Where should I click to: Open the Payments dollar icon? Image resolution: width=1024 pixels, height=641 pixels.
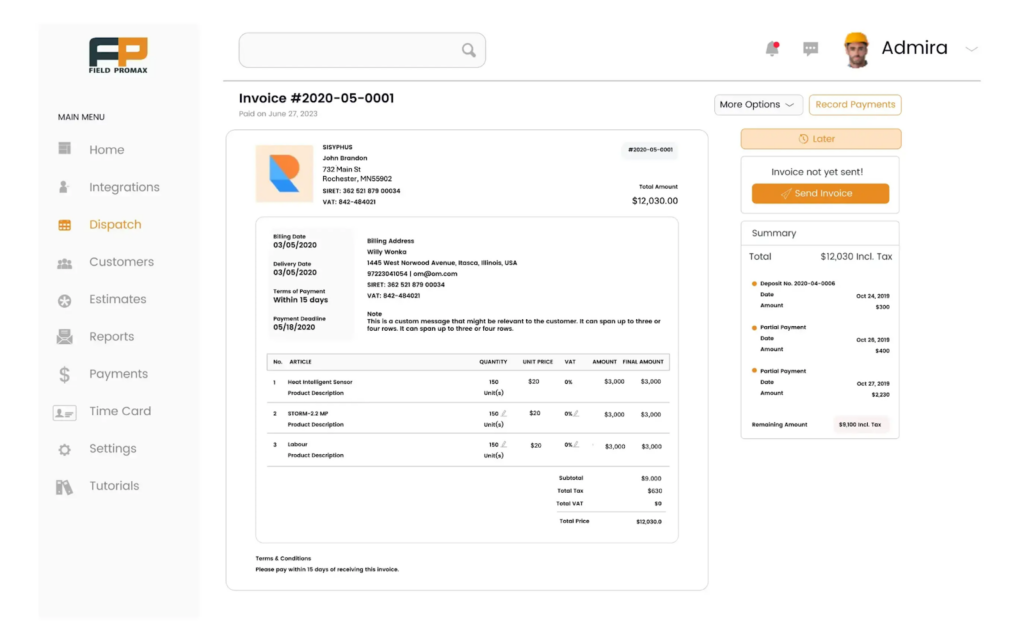coord(65,374)
